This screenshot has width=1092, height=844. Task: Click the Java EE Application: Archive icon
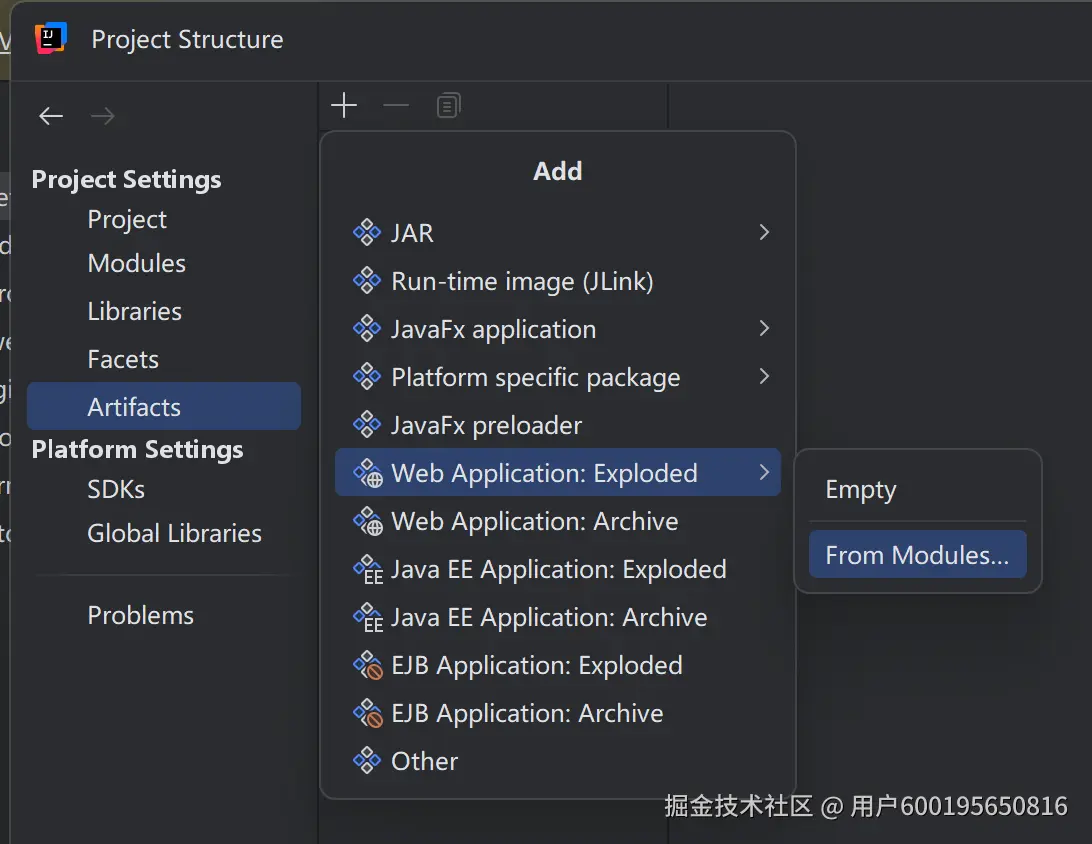(x=368, y=618)
